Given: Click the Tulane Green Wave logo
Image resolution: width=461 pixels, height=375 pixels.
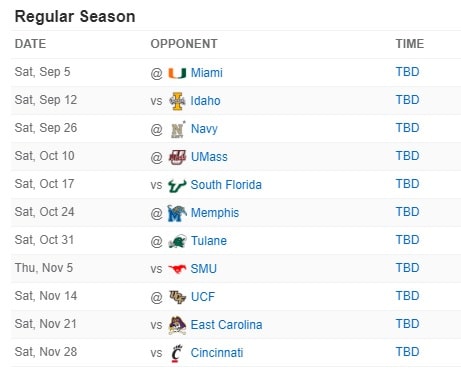Looking at the screenshot, I should tap(177, 241).
